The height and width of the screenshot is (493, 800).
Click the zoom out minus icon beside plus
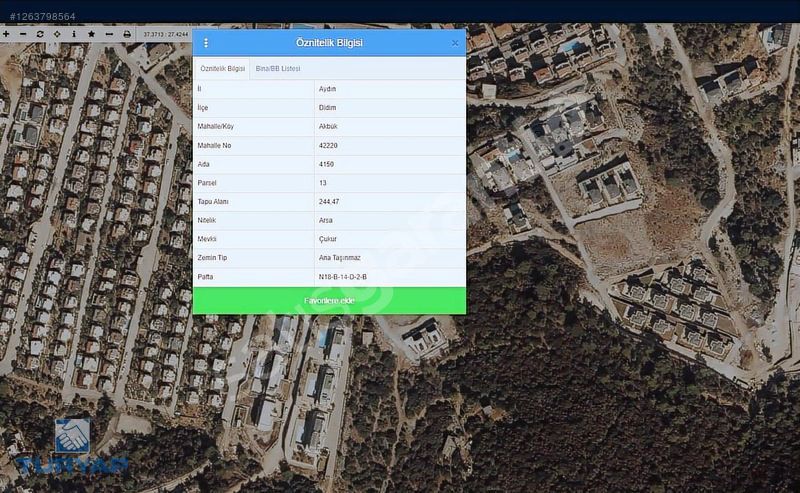point(23,34)
